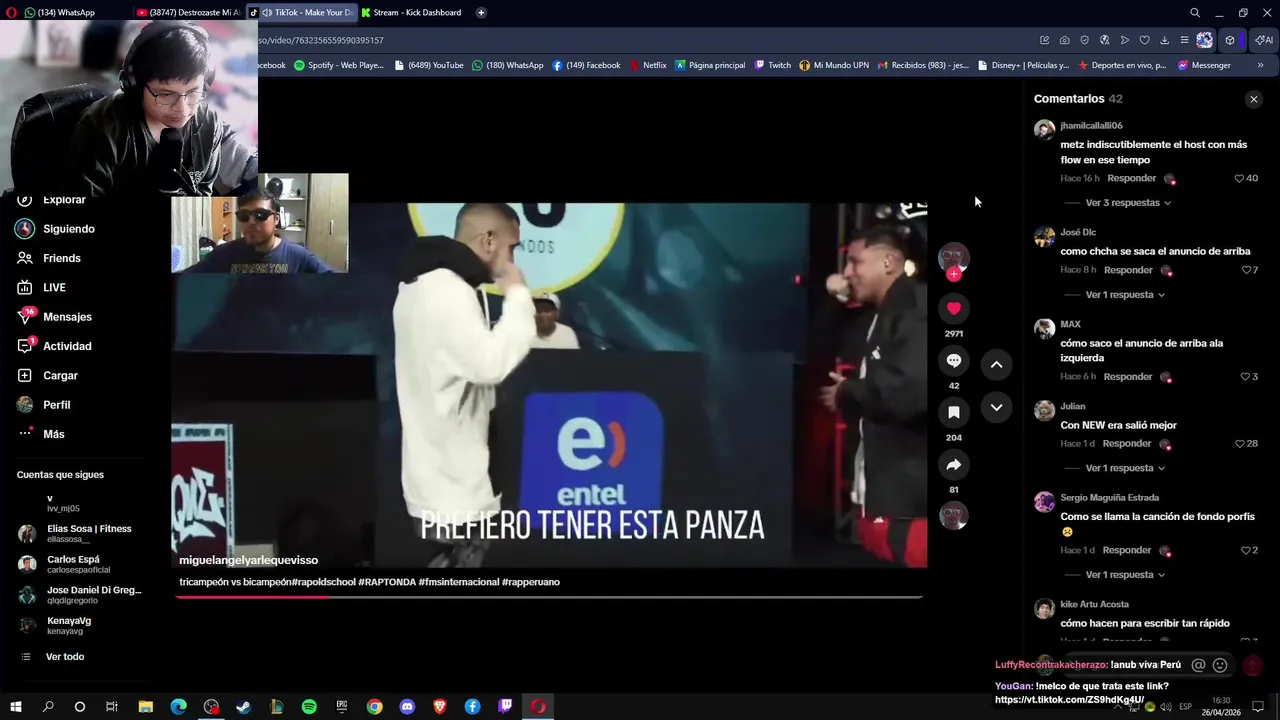Screen dimensions: 1280x720
Task: Expand 'Ver 1 respuesta' under Sergio Maguiña Estrada
Action: (x=1125, y=575)
